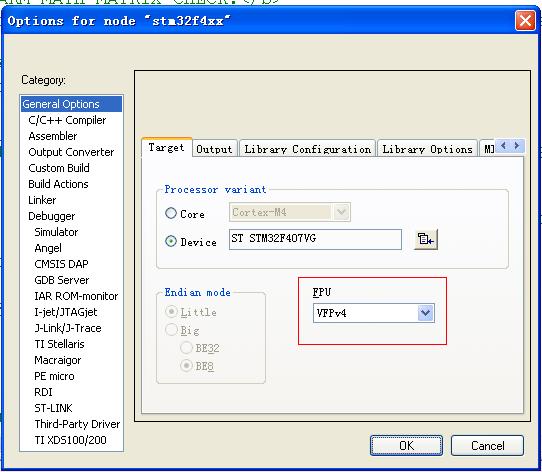The image size is (542, 472).
Task: Open the FPU VFPv4 dropdown
Action: (x=426, y=313)
